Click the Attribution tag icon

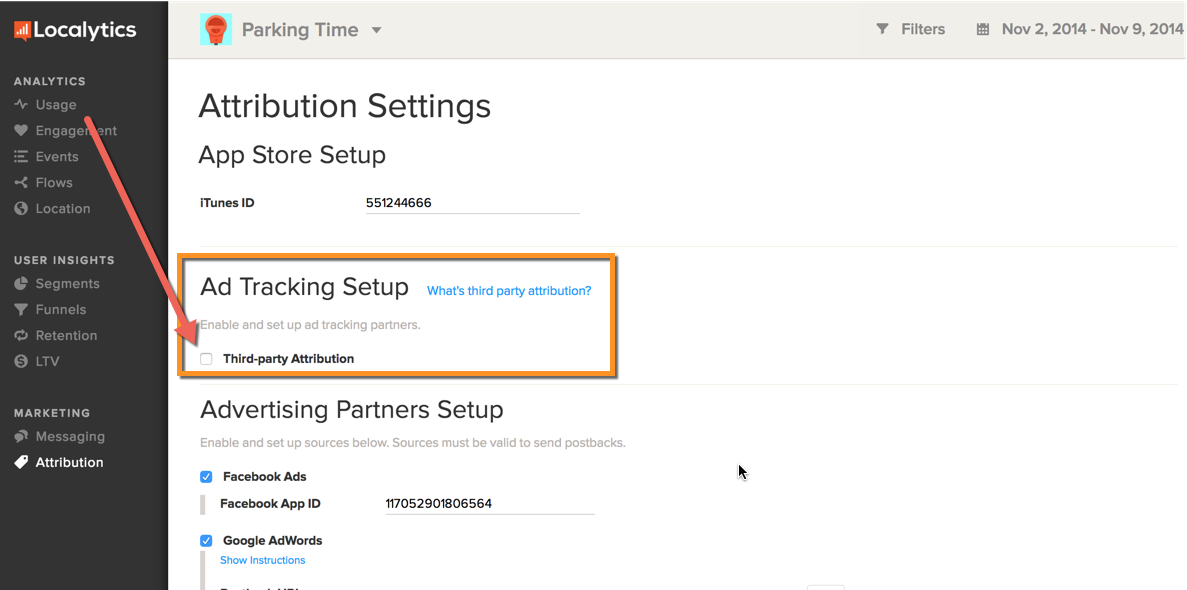click(20, 462)
